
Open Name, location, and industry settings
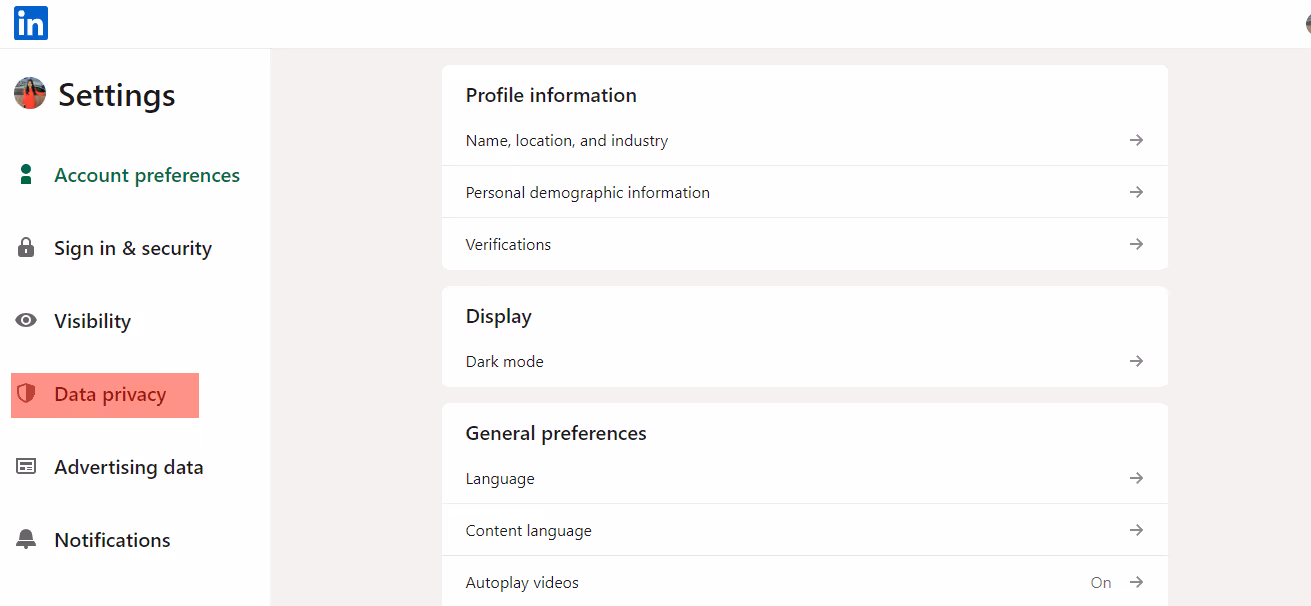point(566,140)
